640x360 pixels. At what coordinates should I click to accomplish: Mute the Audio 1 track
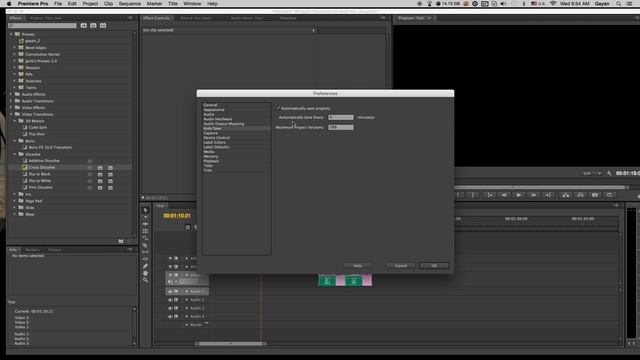(170, 291)
